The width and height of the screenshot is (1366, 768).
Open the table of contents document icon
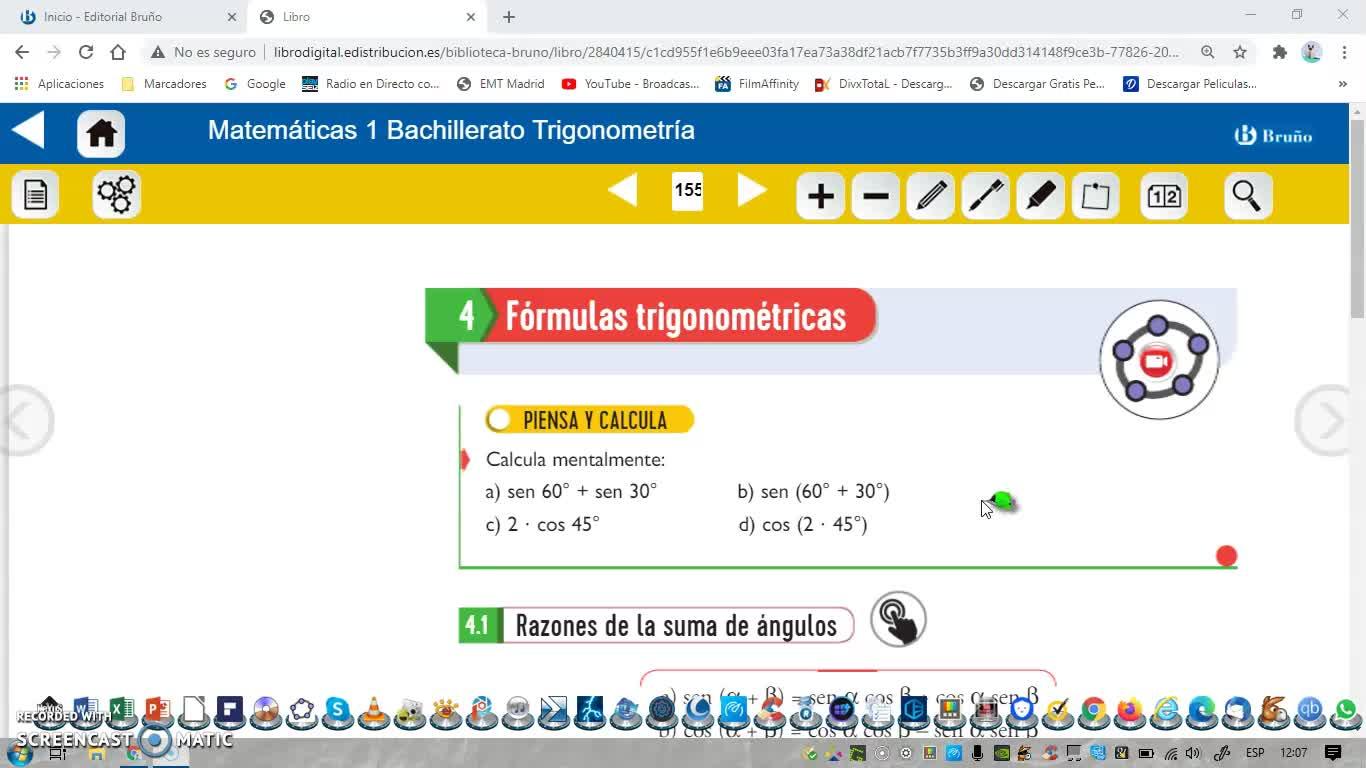(35, 194)
